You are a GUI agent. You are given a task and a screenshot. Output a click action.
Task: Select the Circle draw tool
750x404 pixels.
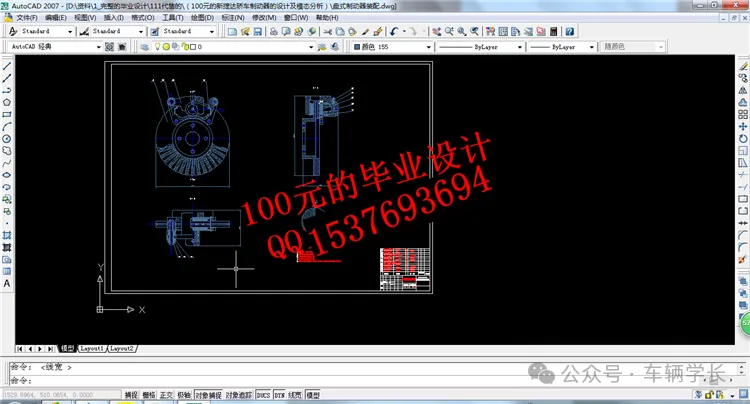(7, 139)
